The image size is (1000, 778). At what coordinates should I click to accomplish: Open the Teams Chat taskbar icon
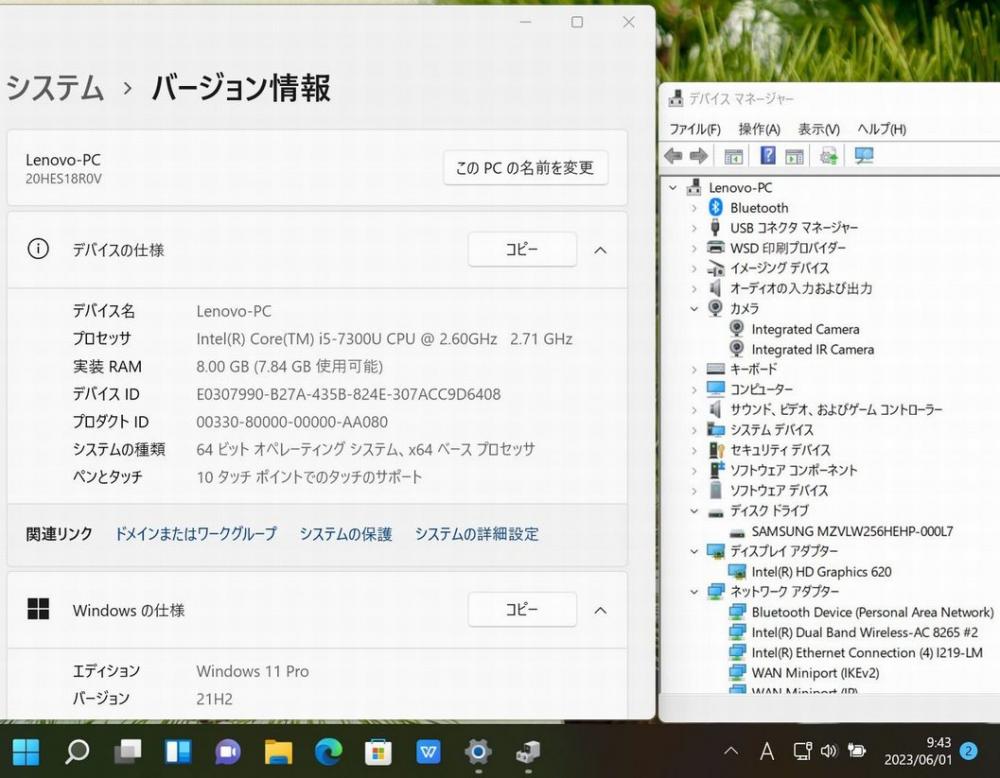tap(228, 752)
